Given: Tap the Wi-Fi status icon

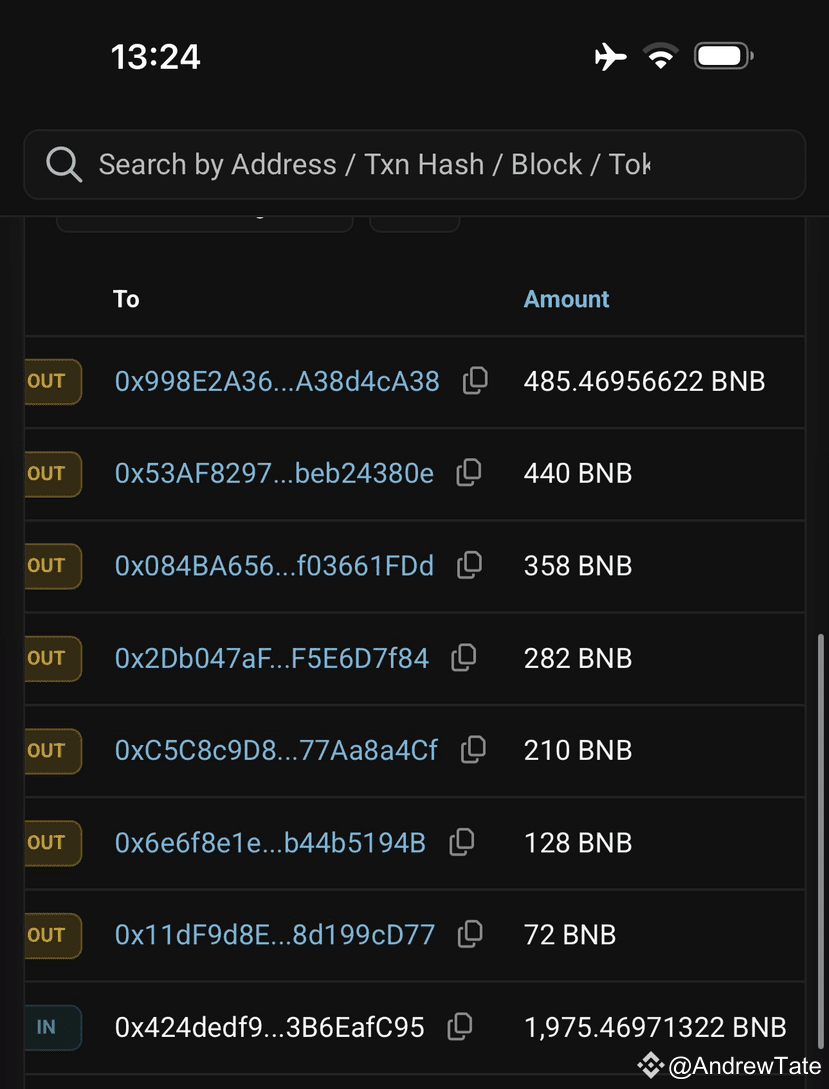Looking at the screenshot, I should 660,56.
